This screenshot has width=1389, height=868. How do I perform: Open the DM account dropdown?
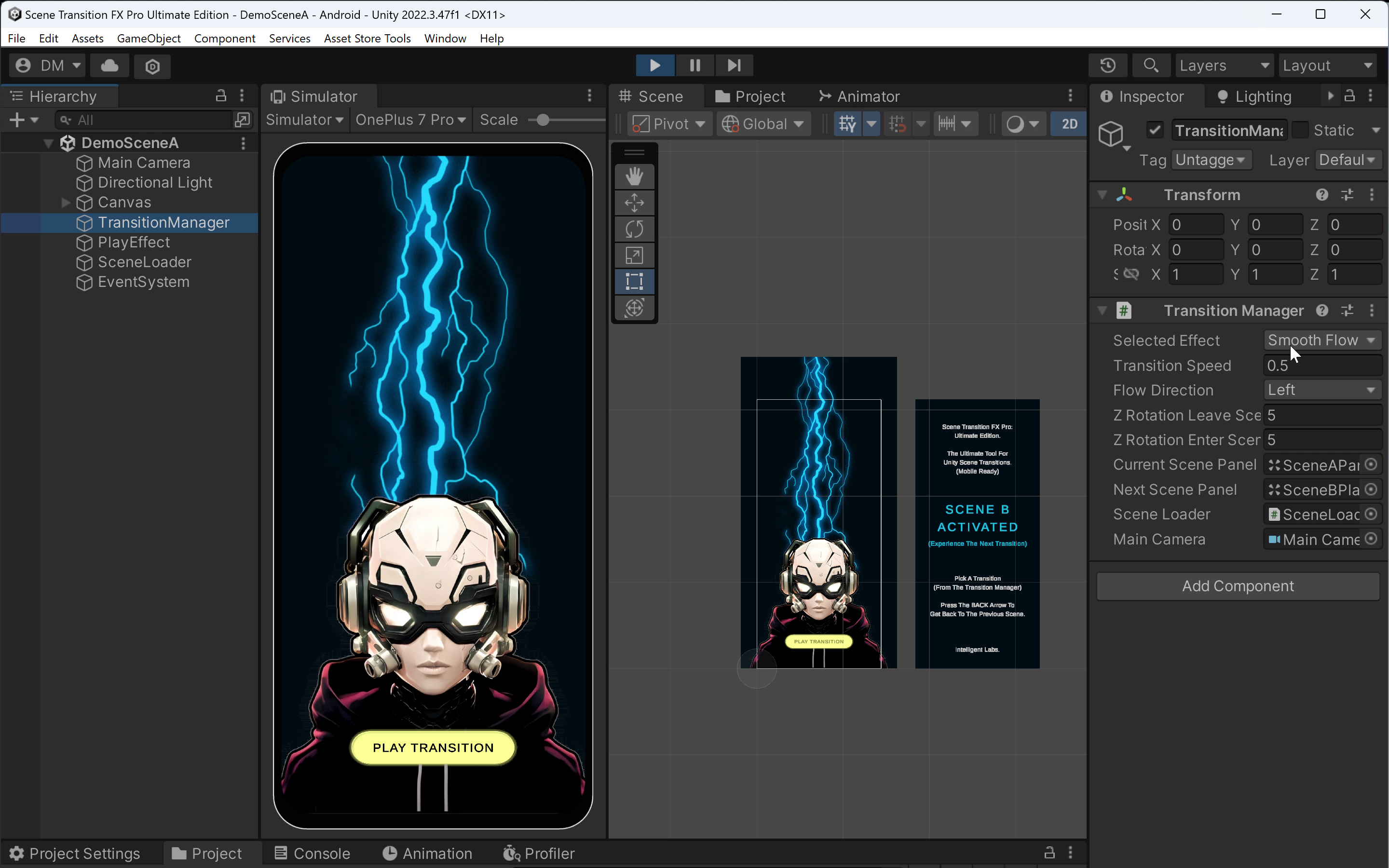[48, 66]
